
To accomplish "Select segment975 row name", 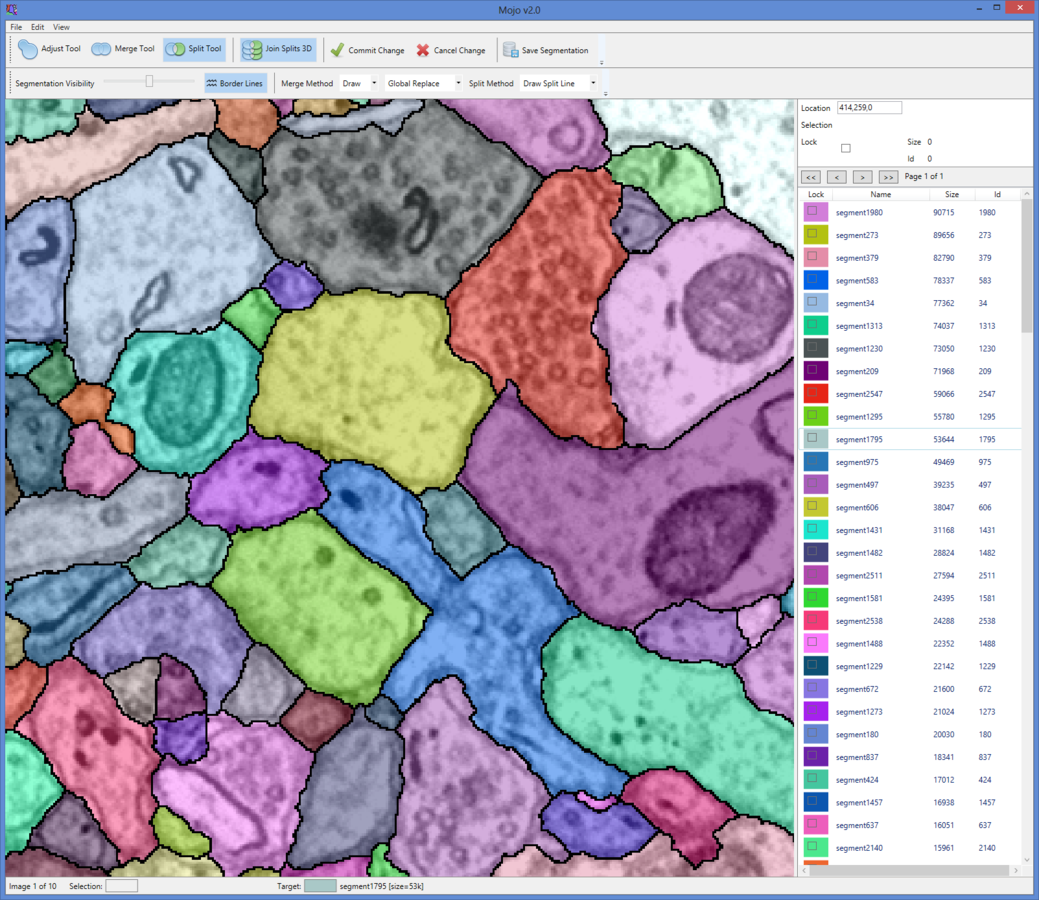I will (857, 462).
